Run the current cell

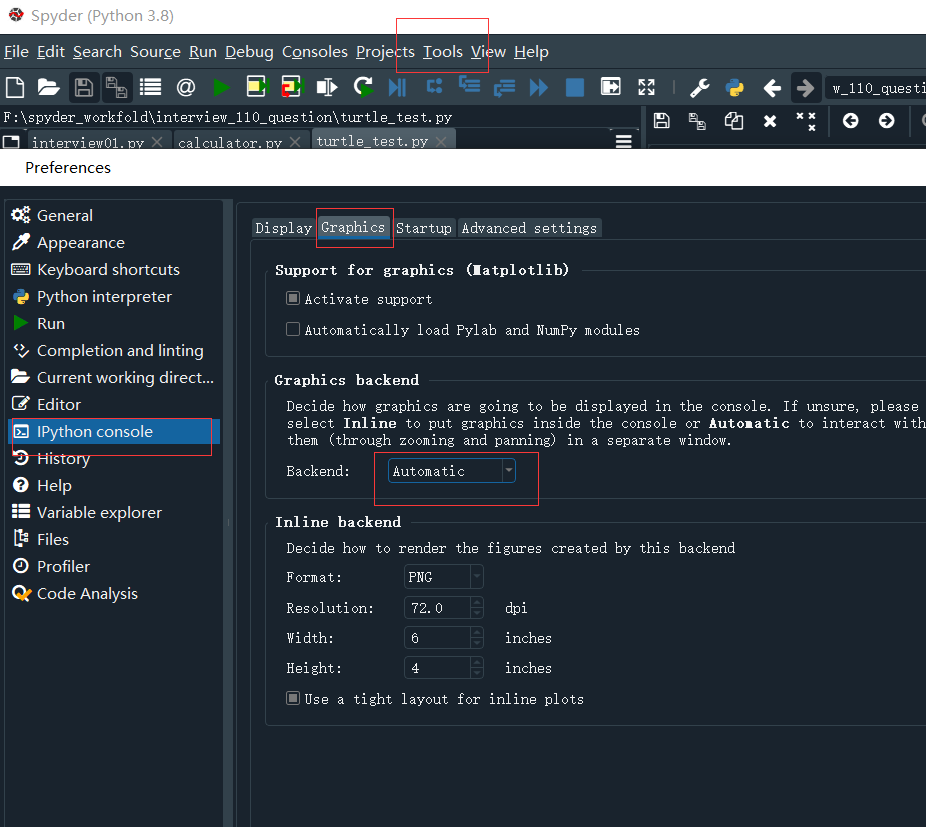(257, 87)
